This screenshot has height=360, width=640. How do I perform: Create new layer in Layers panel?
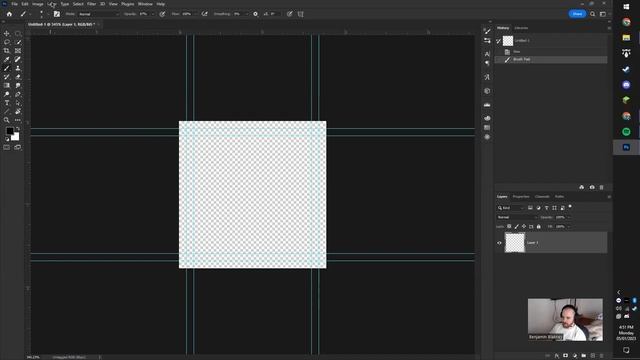(593, 356)
